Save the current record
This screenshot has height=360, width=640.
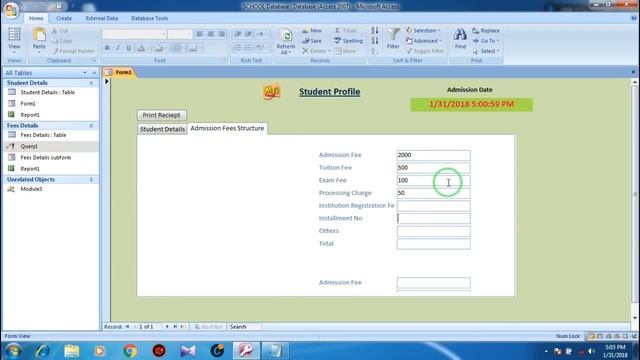[x=312, y=41]
